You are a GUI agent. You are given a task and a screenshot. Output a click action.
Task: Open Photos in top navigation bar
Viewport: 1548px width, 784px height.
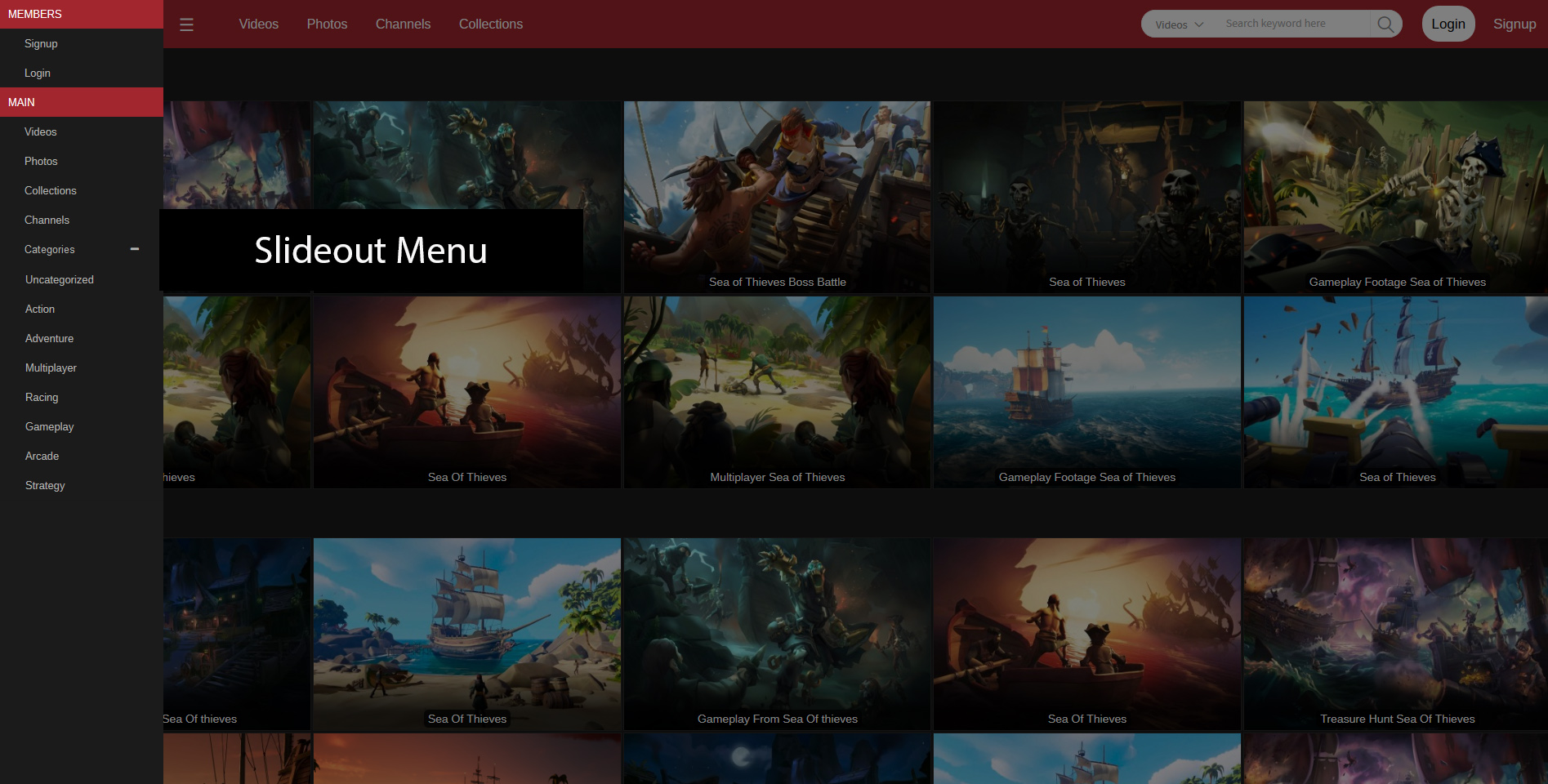327,24
